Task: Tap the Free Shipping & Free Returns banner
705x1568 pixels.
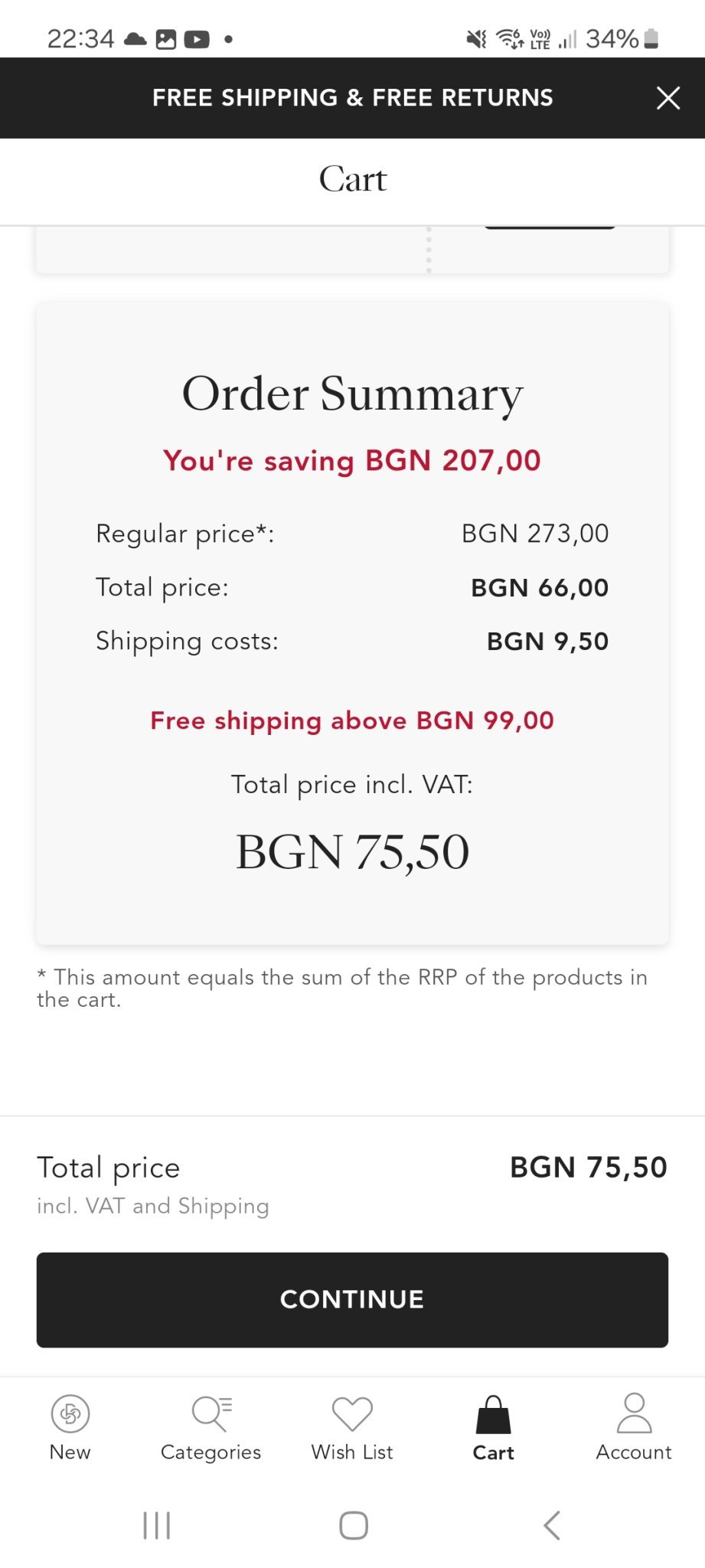Action: (x=352, y=98)
